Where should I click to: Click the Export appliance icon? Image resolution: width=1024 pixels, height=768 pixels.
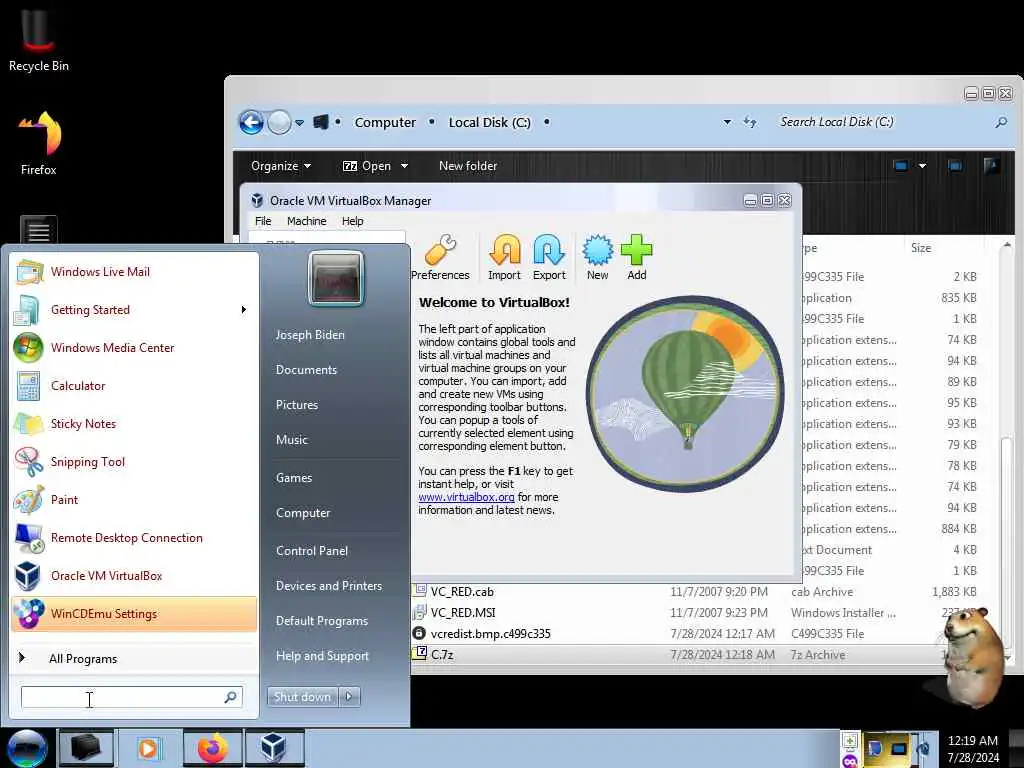pos(549,257)
